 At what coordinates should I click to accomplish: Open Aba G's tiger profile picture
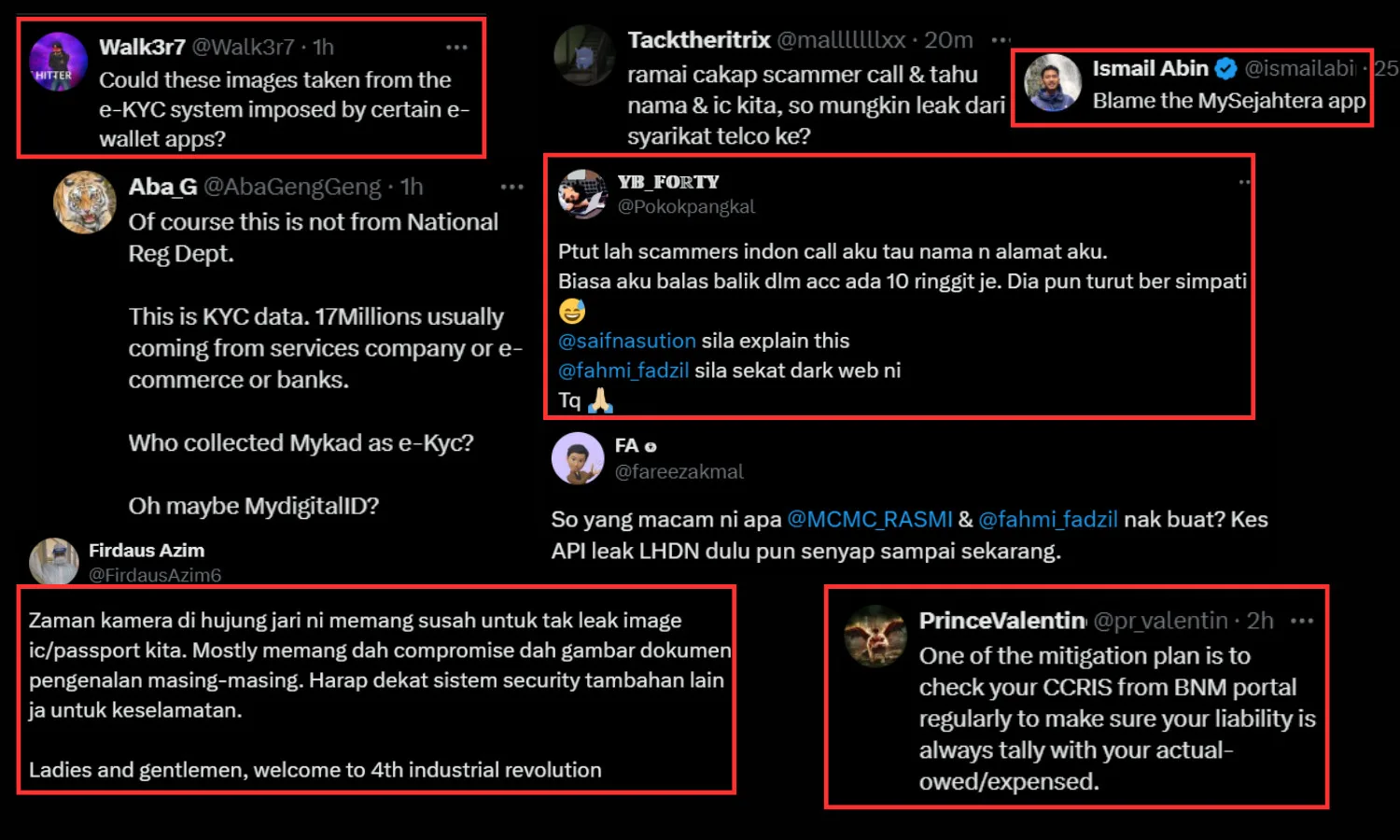84,202
